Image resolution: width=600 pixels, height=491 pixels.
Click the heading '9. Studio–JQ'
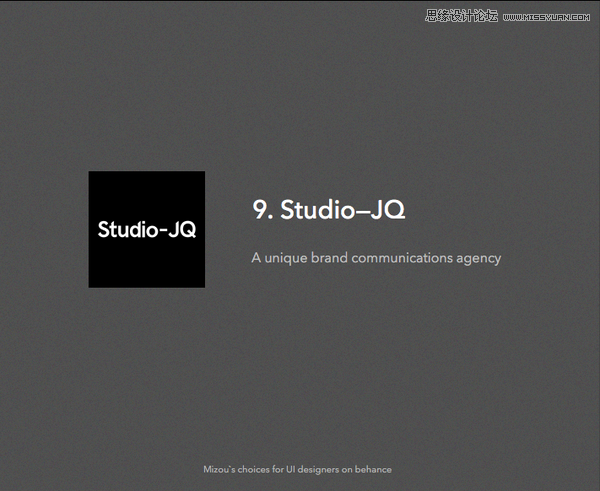click(329, 210)
